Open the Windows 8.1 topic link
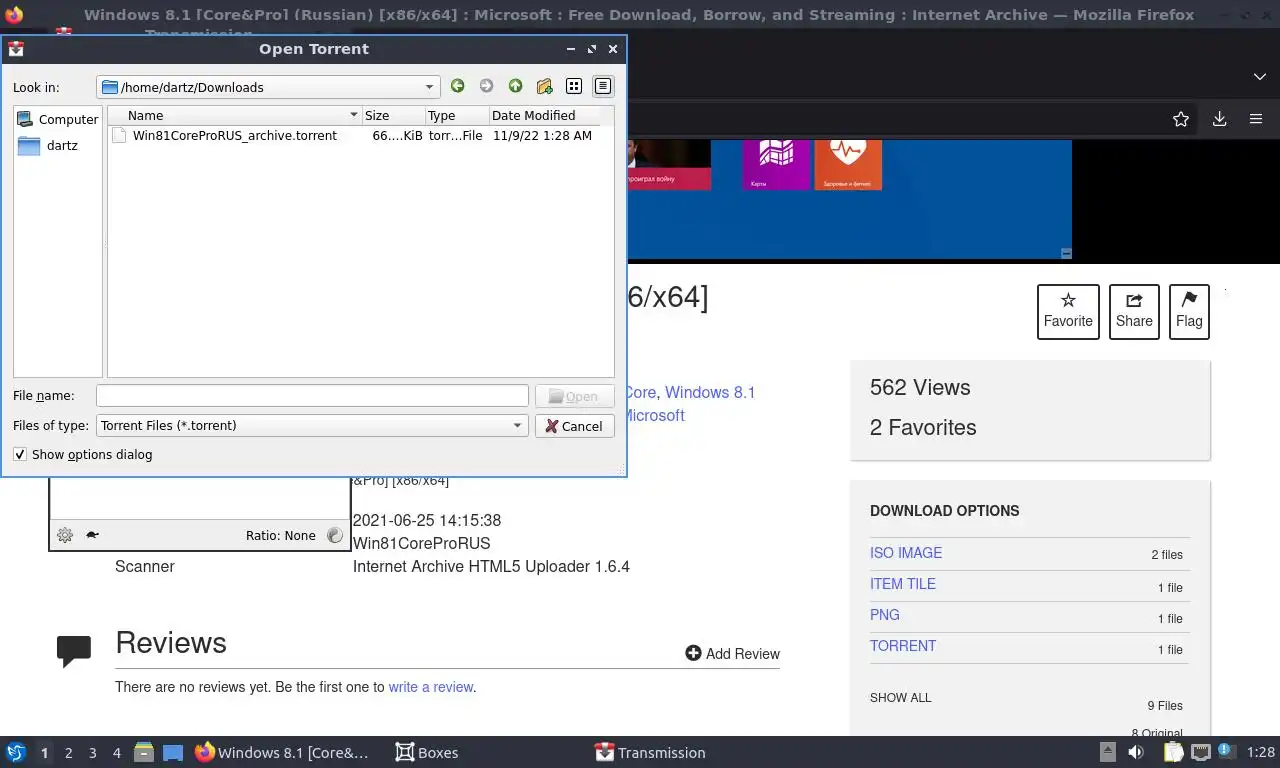Image resolution: width=1280 pixels, height=768 pixels. pos(710,392)
